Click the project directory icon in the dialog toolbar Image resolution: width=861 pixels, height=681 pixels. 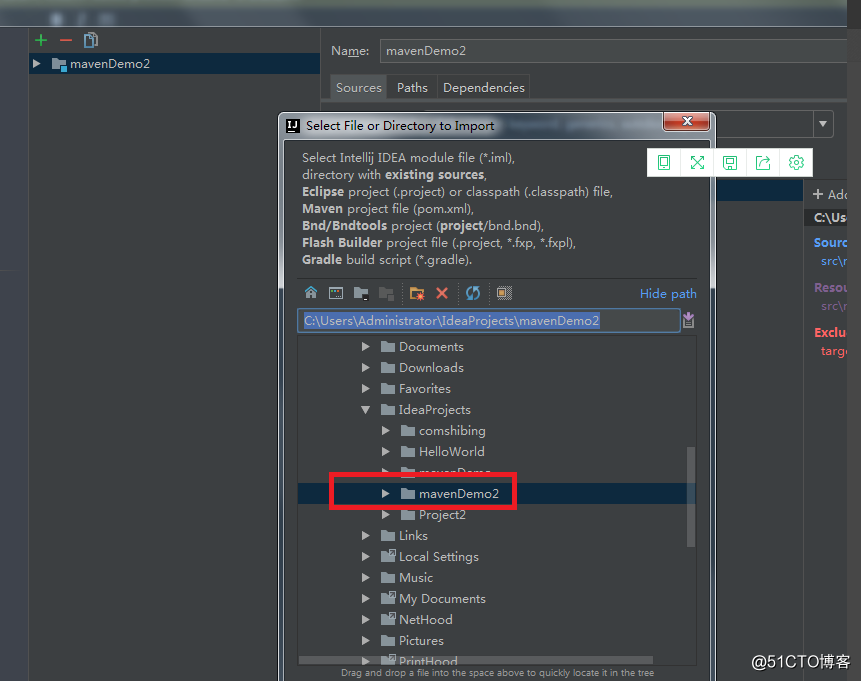[x=361, y=293]
